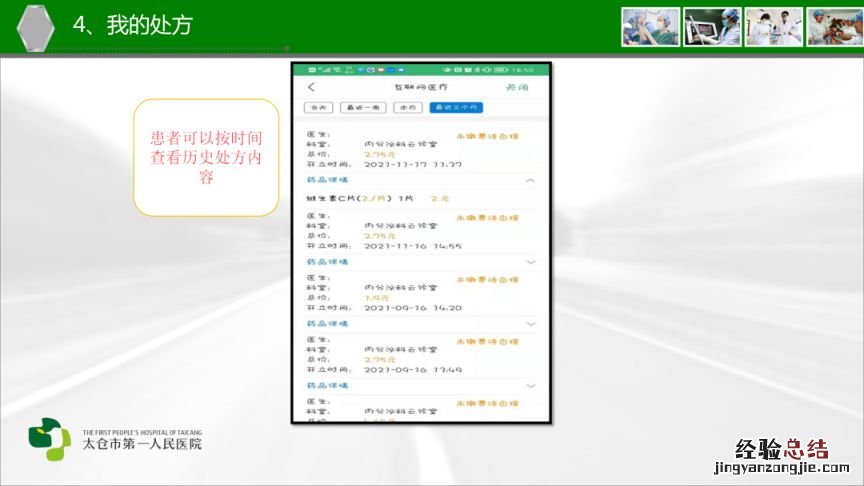Collapse the first prescription's drug details chevron
This screenshot has height=486, width=864.
pos(530,181)
